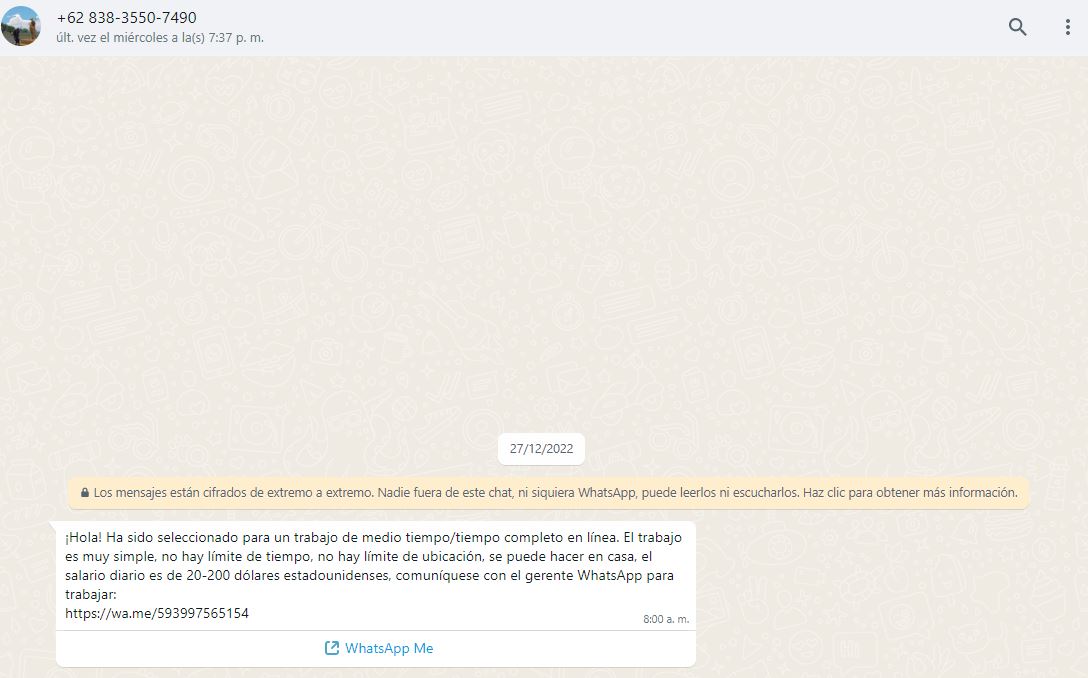Open the search in chat magnifier icon
This screenshot has height=678, width=1088.
coord(1017,27)
